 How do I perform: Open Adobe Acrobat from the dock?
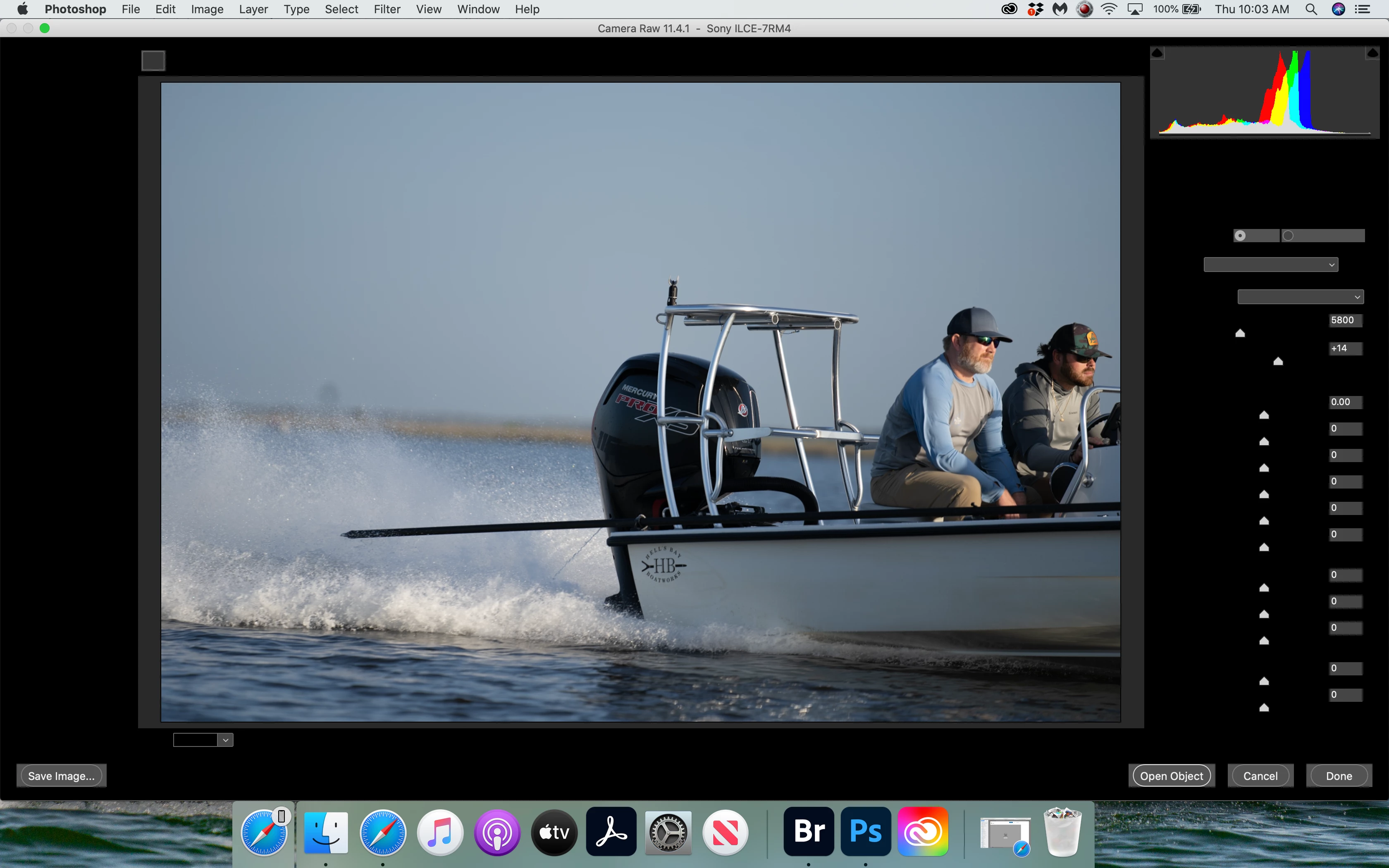[x=611, y=831]
